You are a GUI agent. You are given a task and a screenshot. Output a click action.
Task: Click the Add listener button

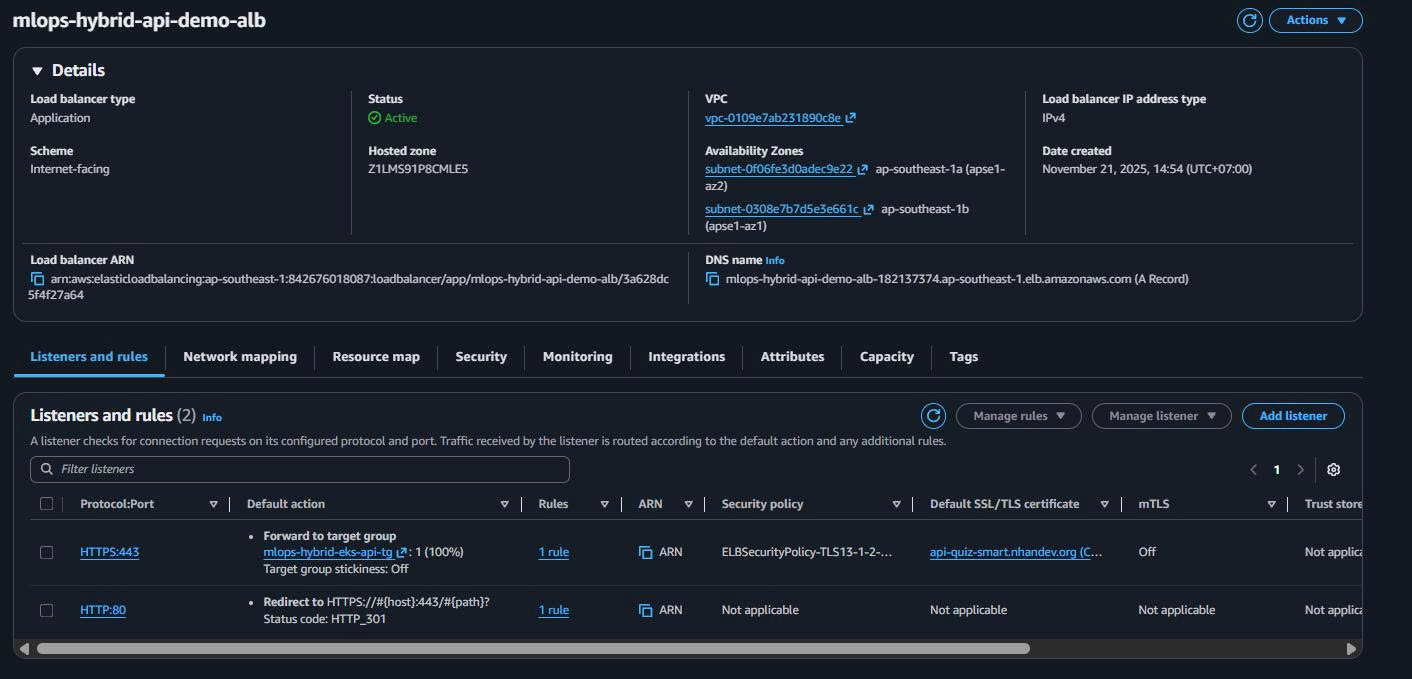(x=1292, y=416)
